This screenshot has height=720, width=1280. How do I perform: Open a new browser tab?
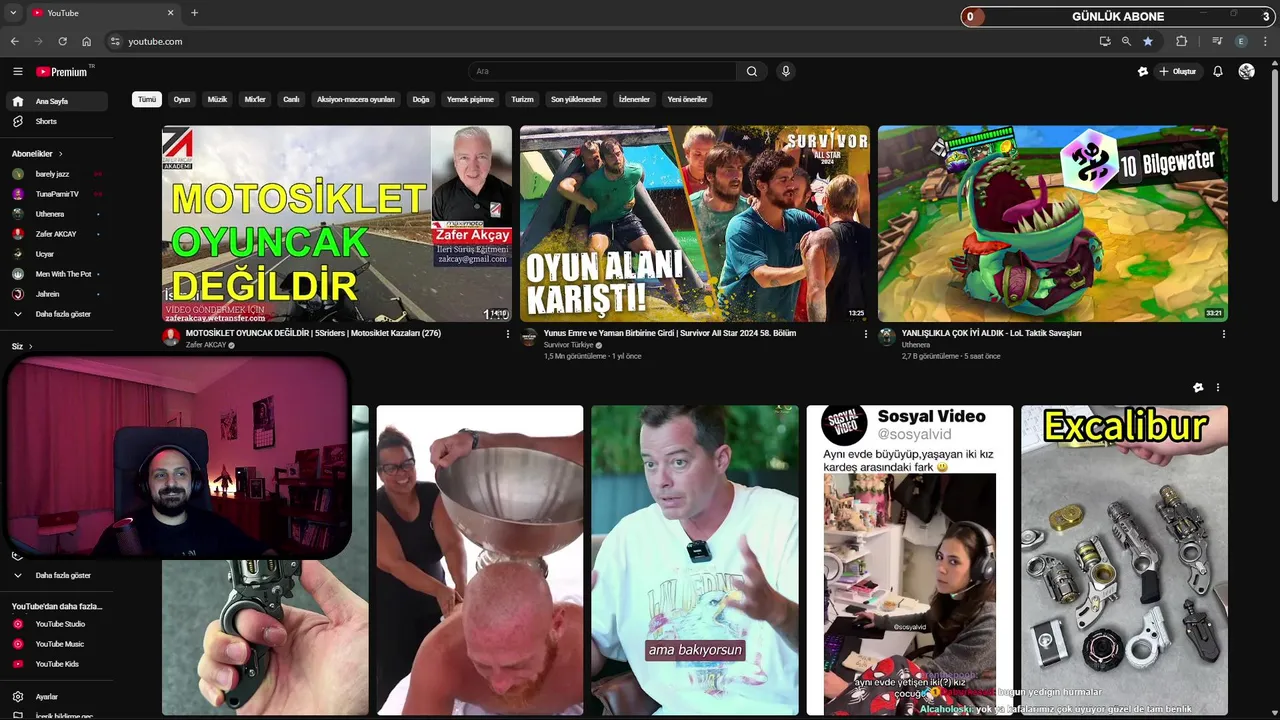tap(194, 13)
